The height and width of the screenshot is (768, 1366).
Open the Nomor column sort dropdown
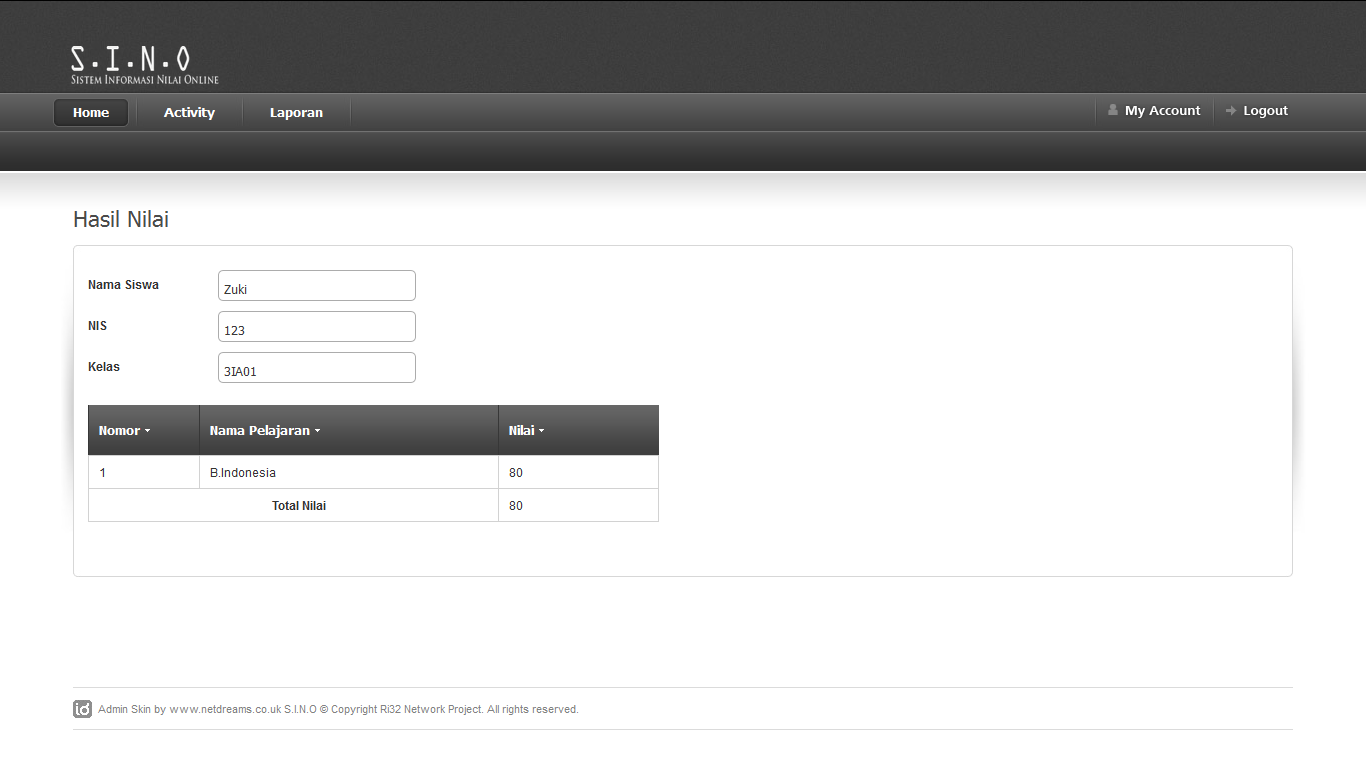click(148, 430)
